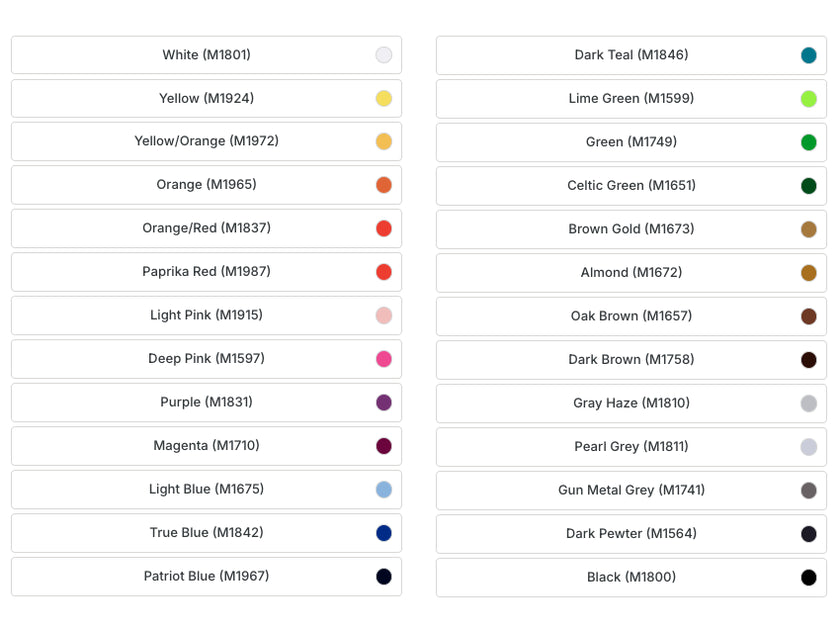
Task: Click the Brown Gold (M1673) swatch dot
Action: tap(809, 230)
